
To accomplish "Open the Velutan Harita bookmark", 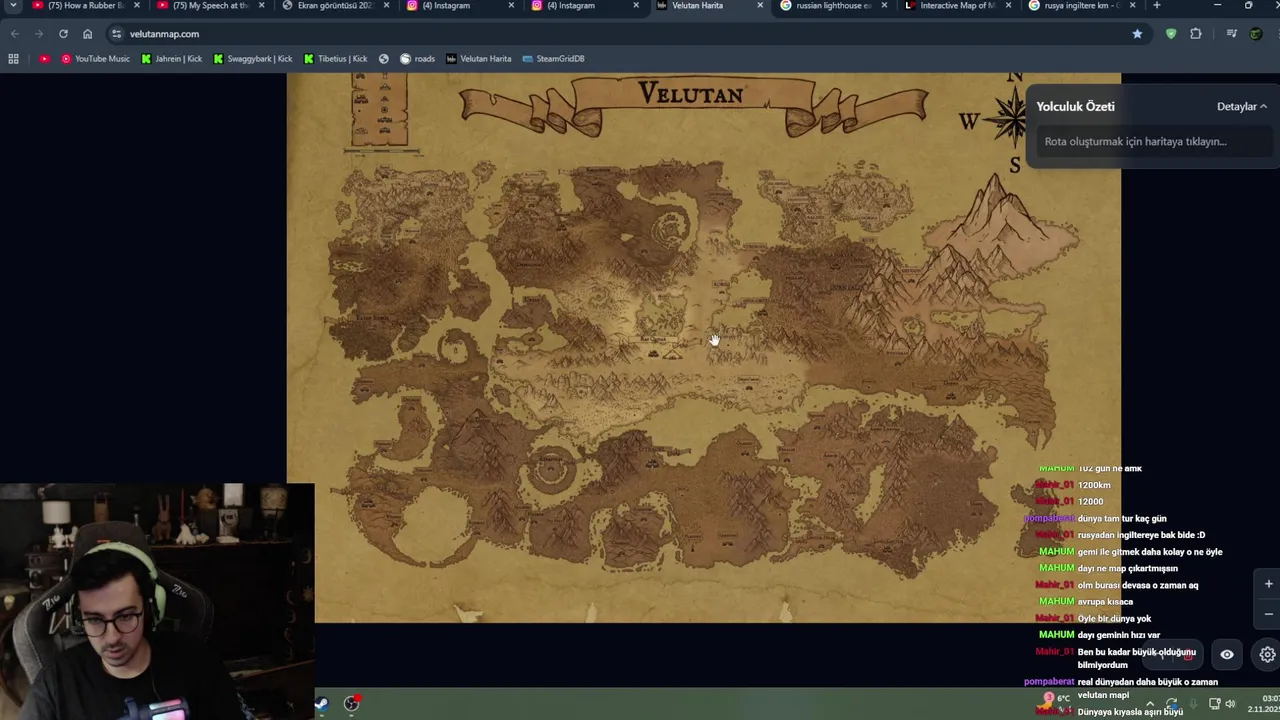I will tap(479, 59).
